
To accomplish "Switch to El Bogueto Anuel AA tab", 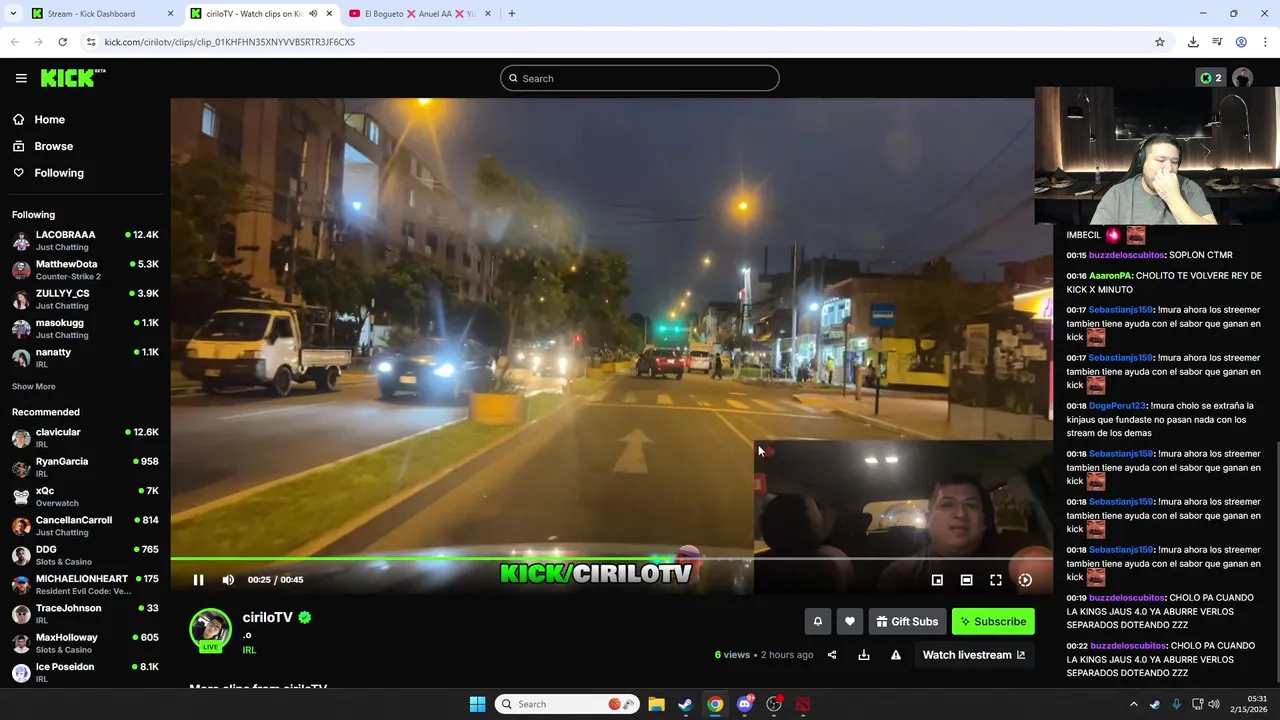I will (420, 14).
